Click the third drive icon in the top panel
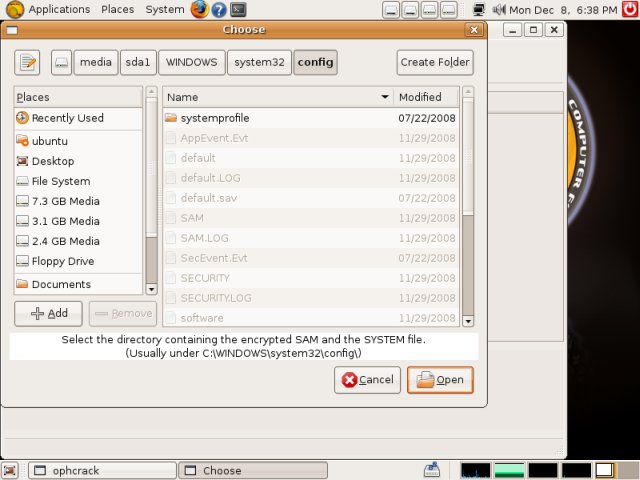640x480 pixels. pos(429,10)
